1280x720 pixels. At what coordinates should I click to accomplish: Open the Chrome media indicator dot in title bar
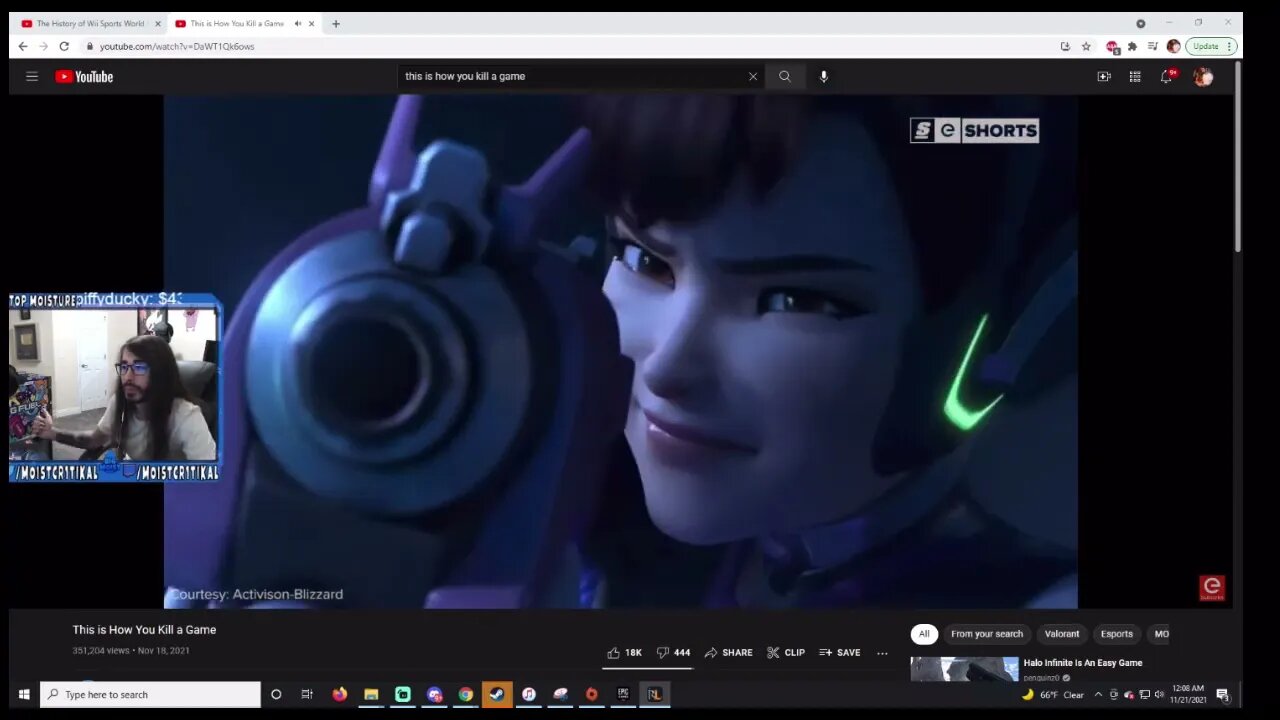coord(1140,23)
